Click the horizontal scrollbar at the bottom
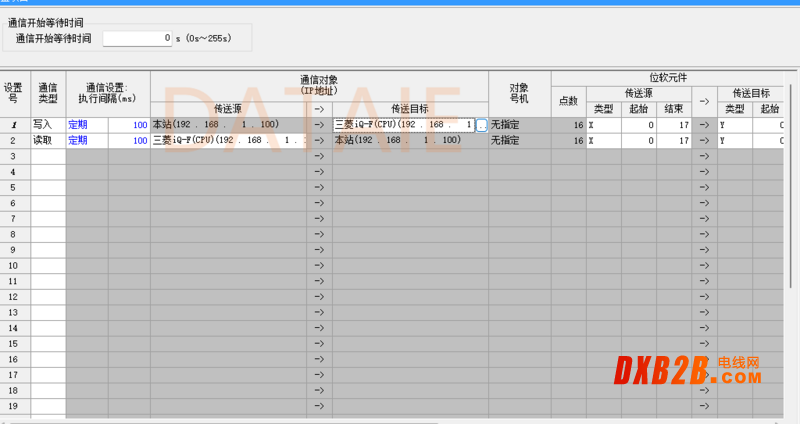The image size is (800, 424). (224, 422)
